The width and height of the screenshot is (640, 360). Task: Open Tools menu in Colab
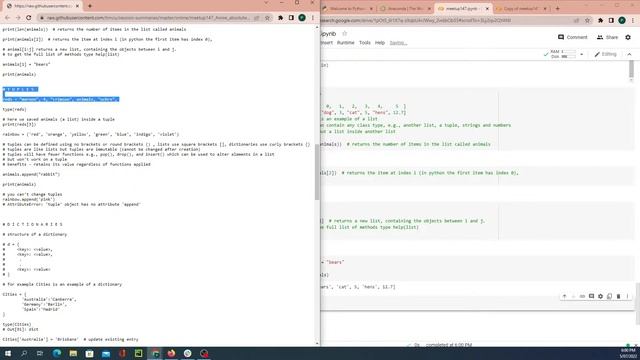click(x=364, y=42)
